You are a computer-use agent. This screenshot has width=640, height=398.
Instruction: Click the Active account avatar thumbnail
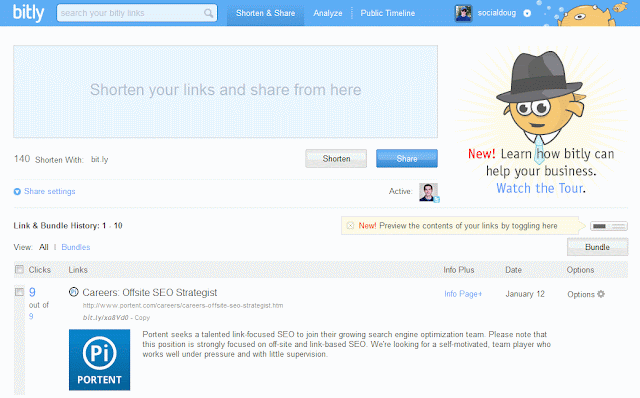pyautogui.click(x=428, y=192)
